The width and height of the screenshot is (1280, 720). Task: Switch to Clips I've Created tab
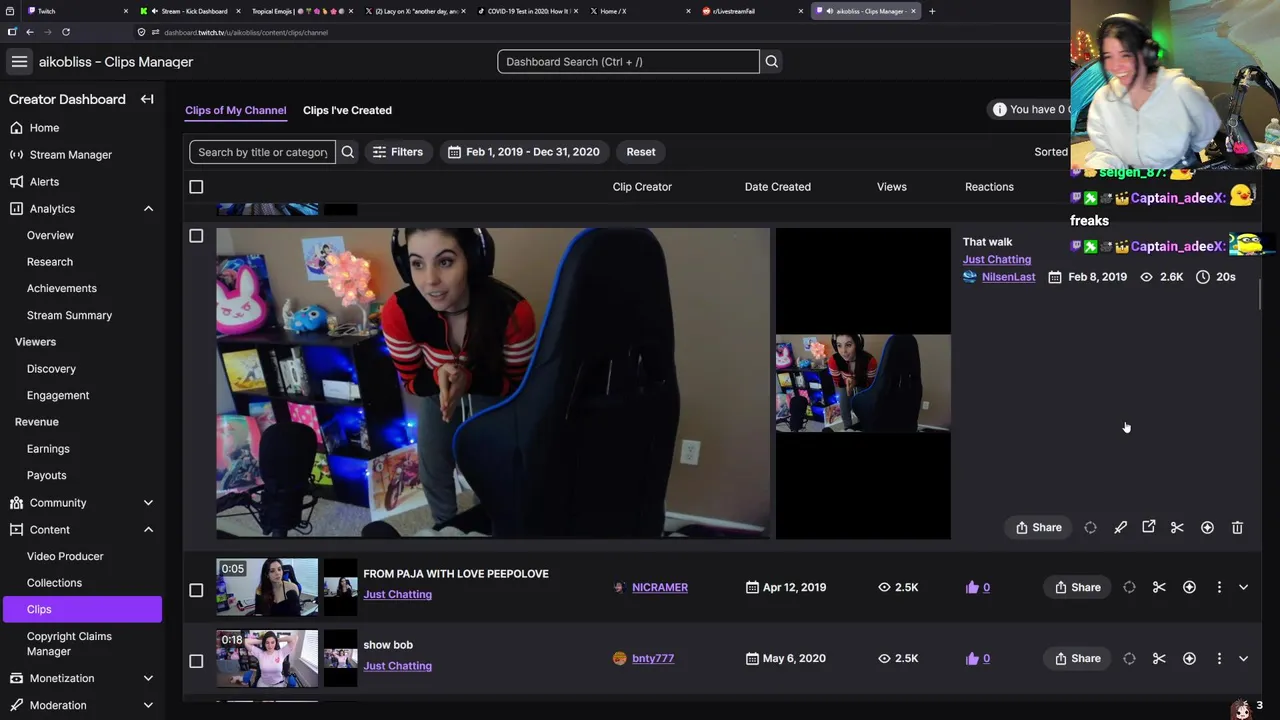[x=347, y=110]
